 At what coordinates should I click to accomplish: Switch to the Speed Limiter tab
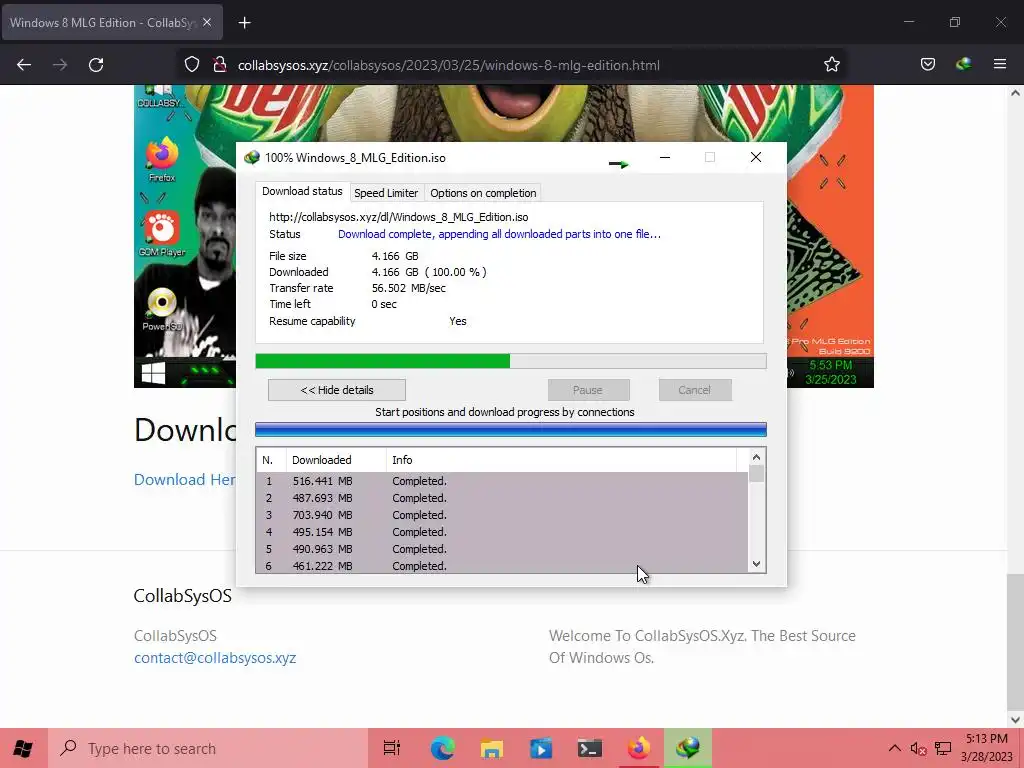pyautogui.click(x=386, y=193)
